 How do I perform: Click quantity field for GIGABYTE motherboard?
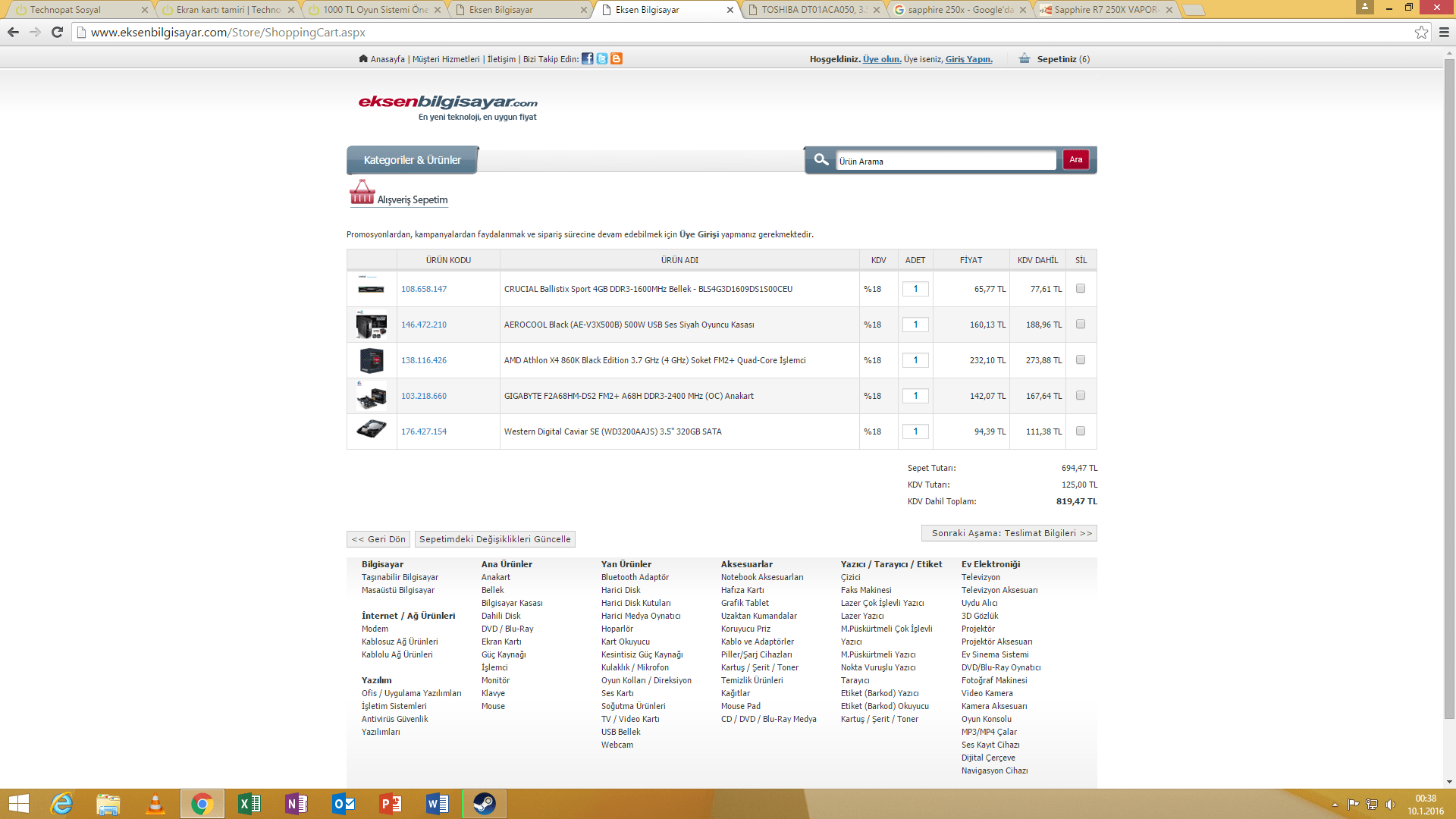coord(915,396)
